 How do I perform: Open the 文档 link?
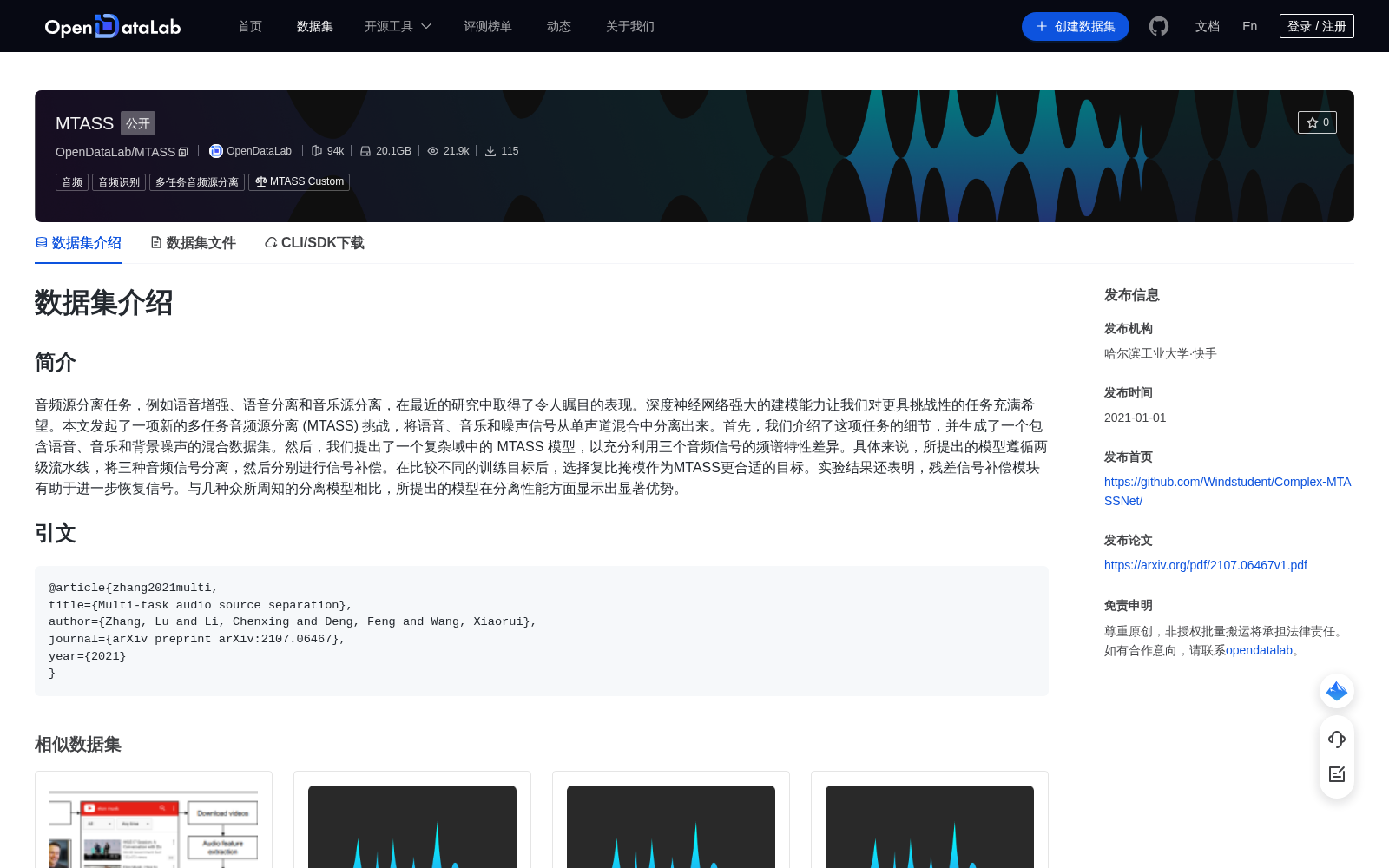pyautogui.click(x=1208, y=26)
